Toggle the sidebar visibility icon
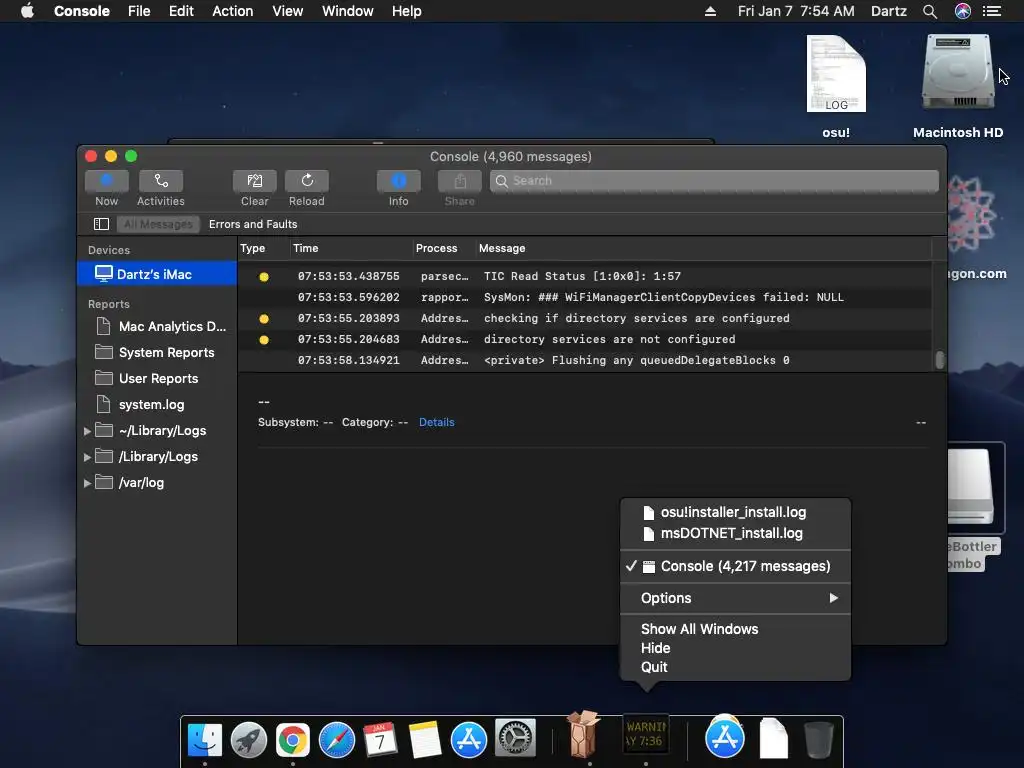The width and height of the screenshot is (1024, 768). [101, 224]
